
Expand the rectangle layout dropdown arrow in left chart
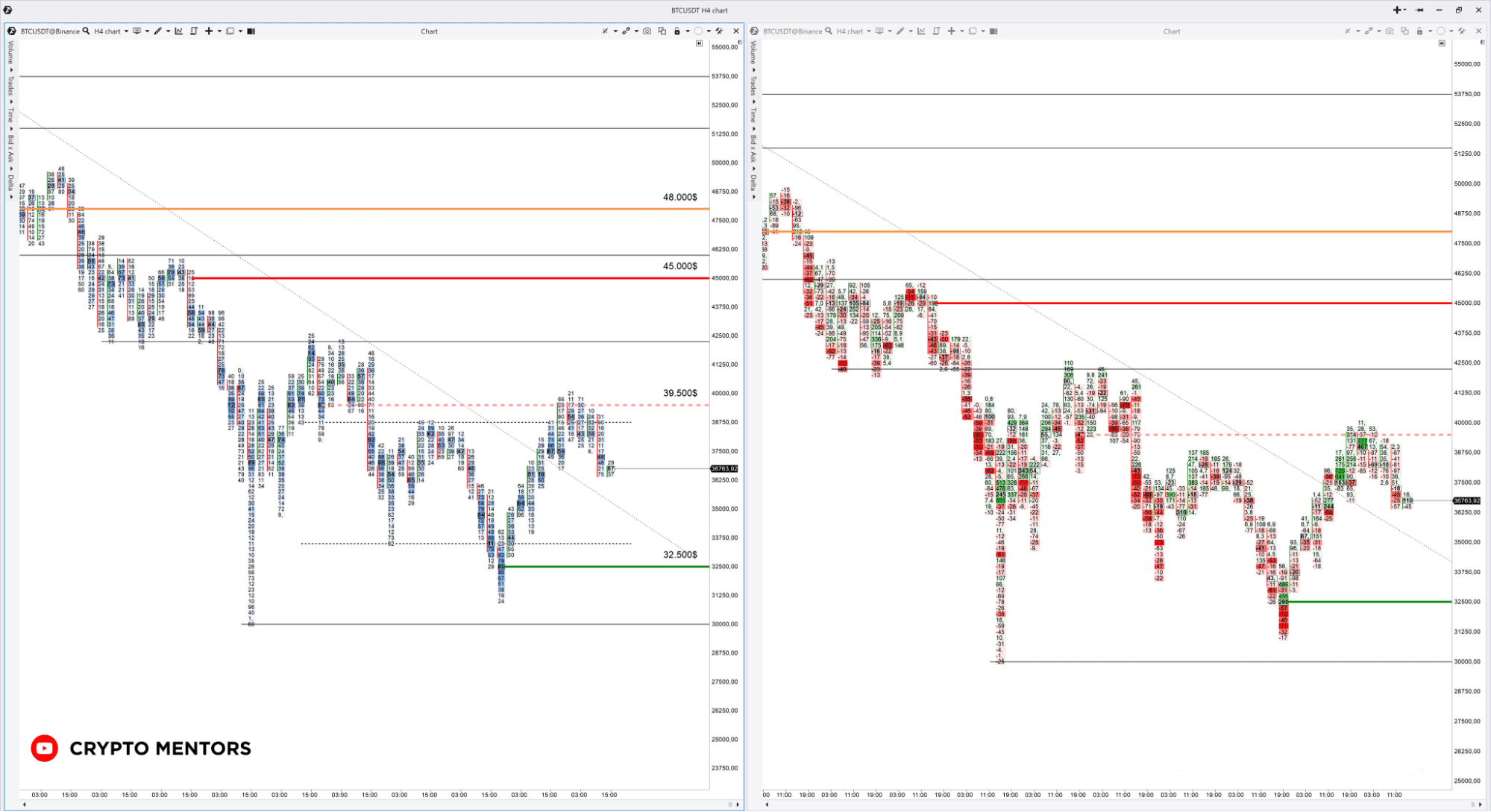tap(240, 31)
